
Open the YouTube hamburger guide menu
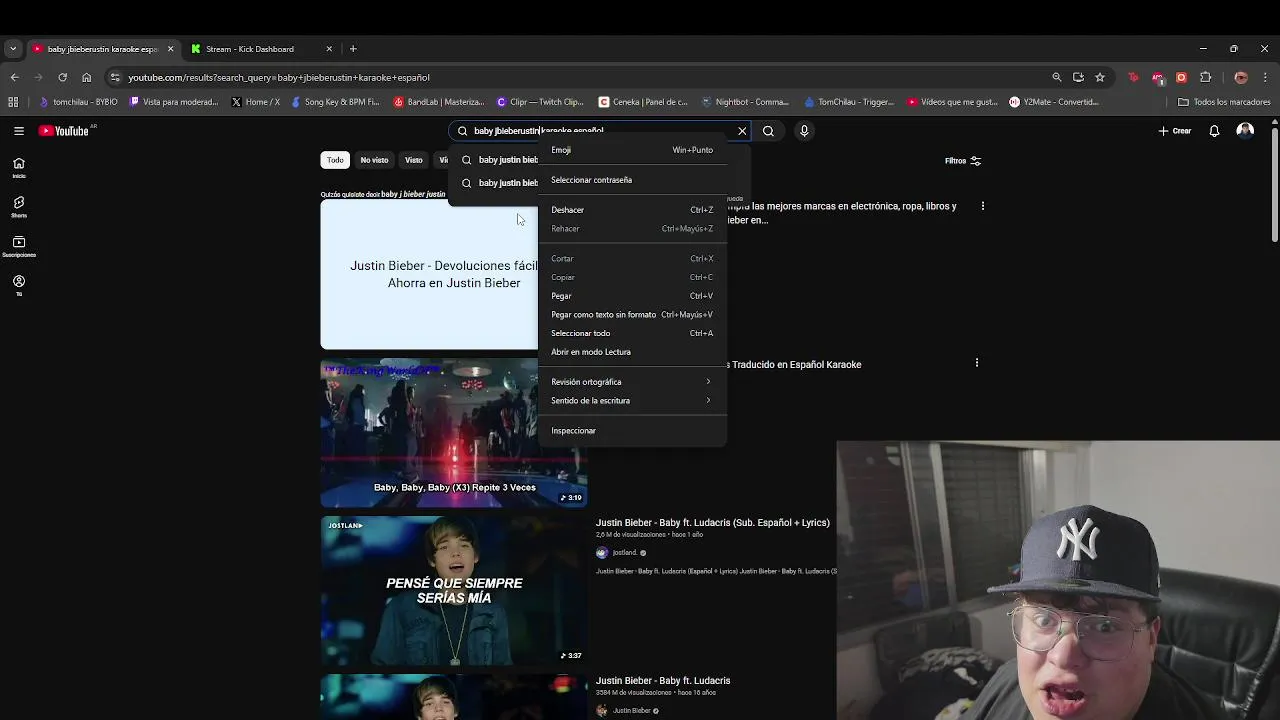coord(19,131)
